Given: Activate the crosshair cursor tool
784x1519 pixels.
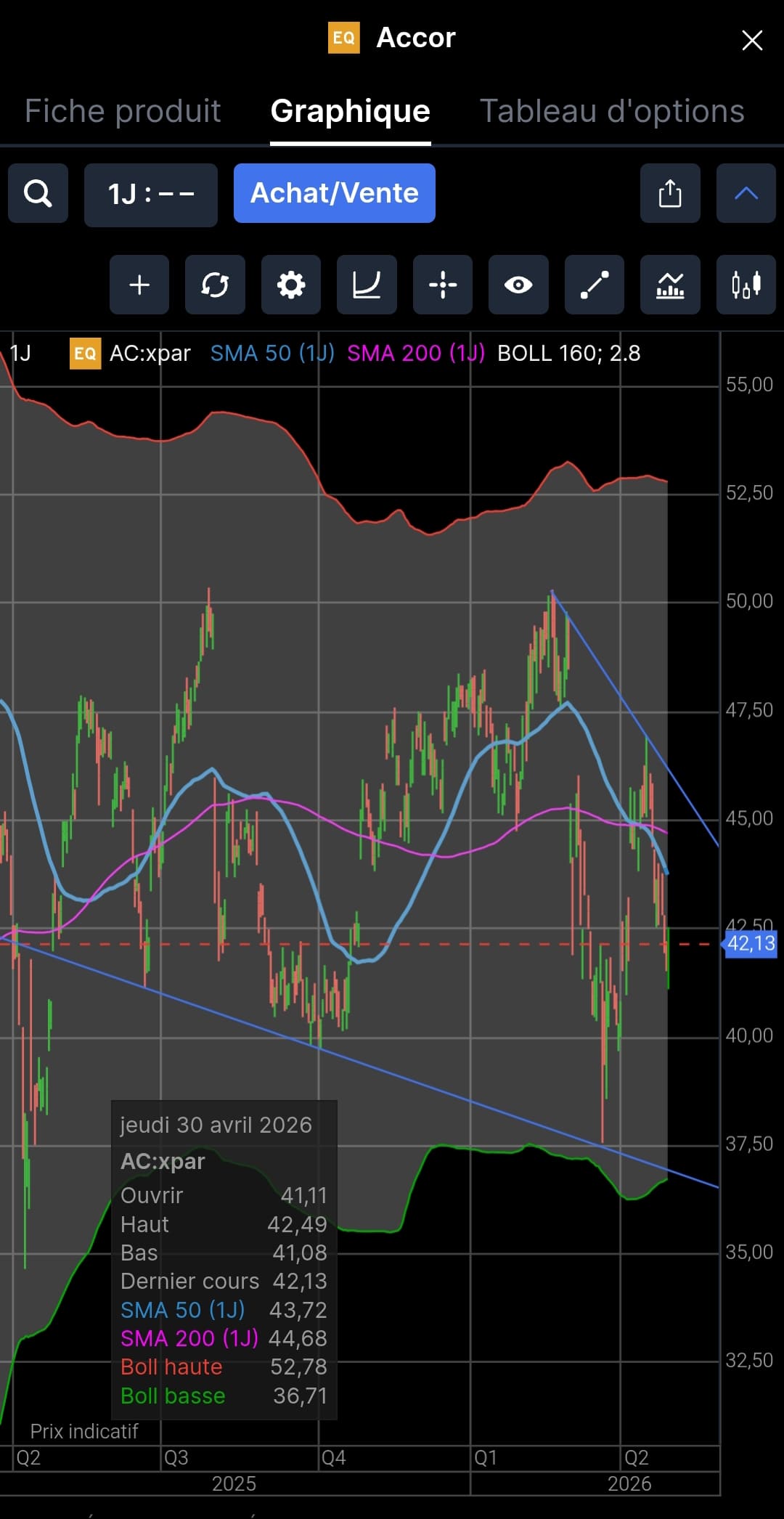Looking at the screenshot, I should (x=443, y=285).
